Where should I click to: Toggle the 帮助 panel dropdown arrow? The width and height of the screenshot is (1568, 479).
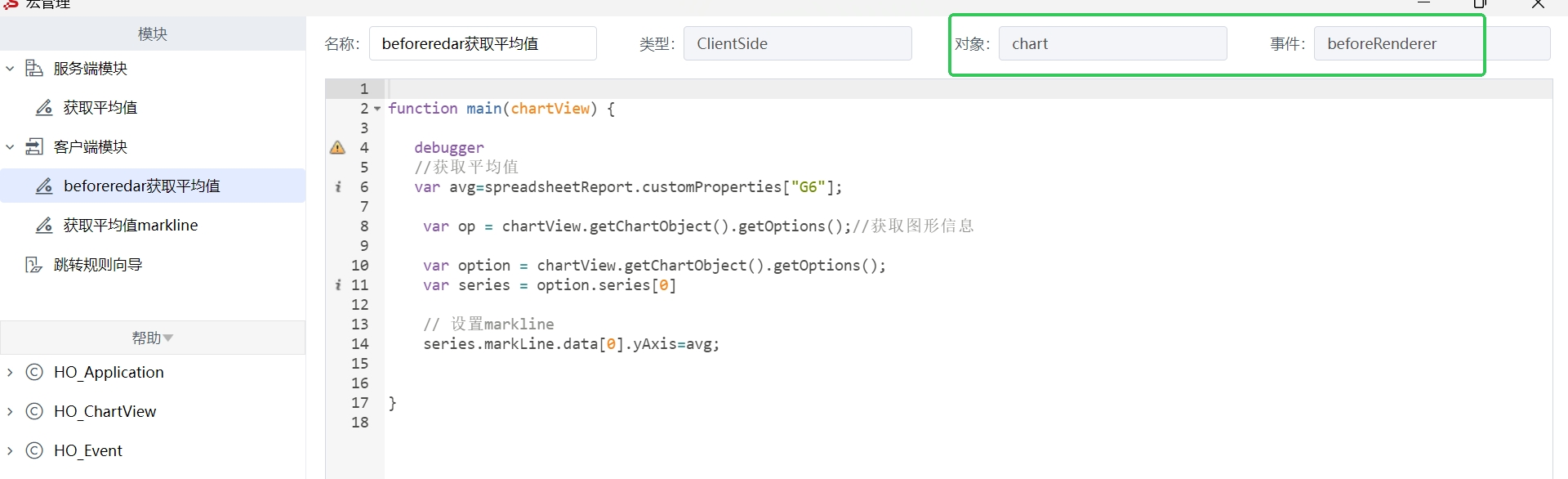pos(168,338)
